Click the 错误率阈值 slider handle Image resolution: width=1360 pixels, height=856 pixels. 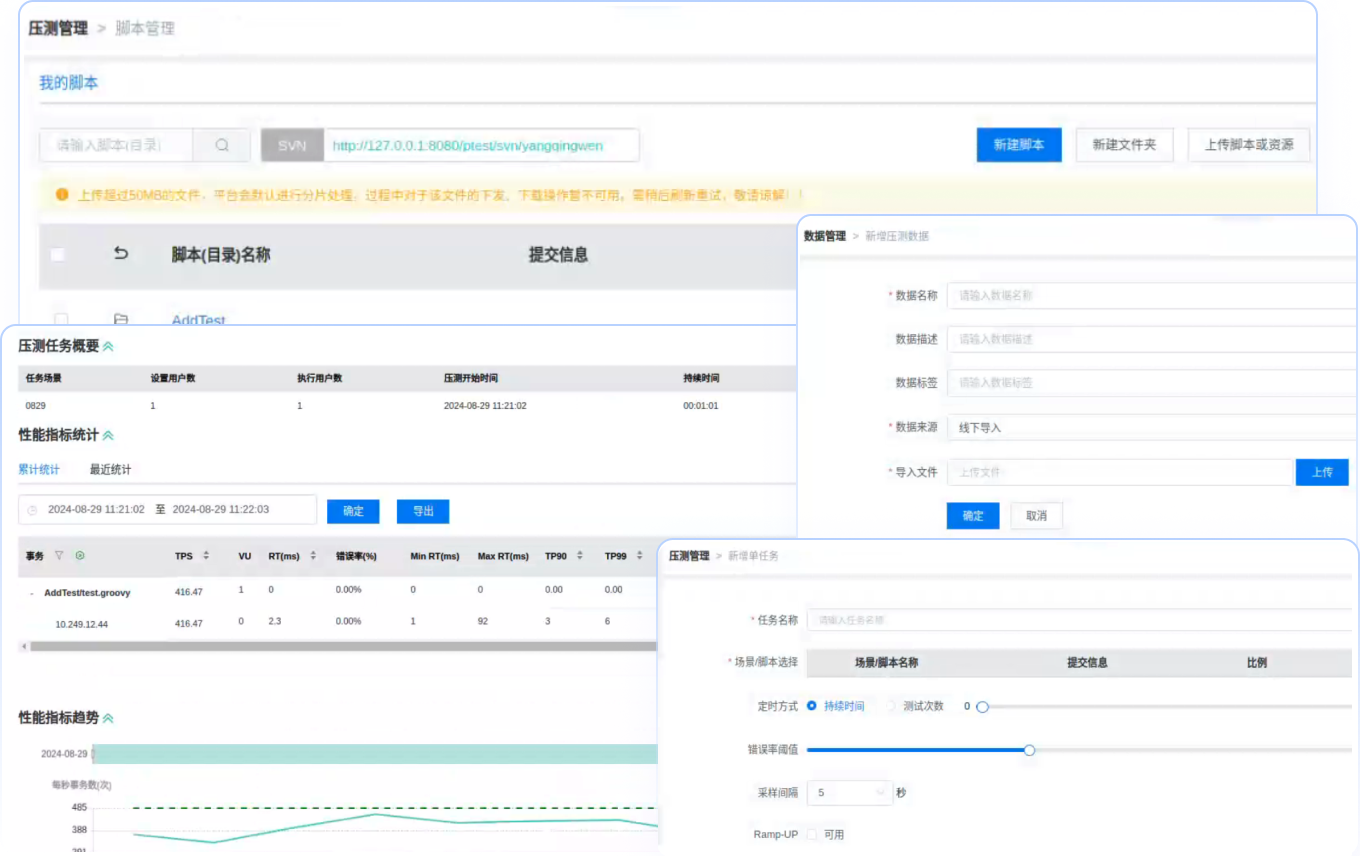1029,750
